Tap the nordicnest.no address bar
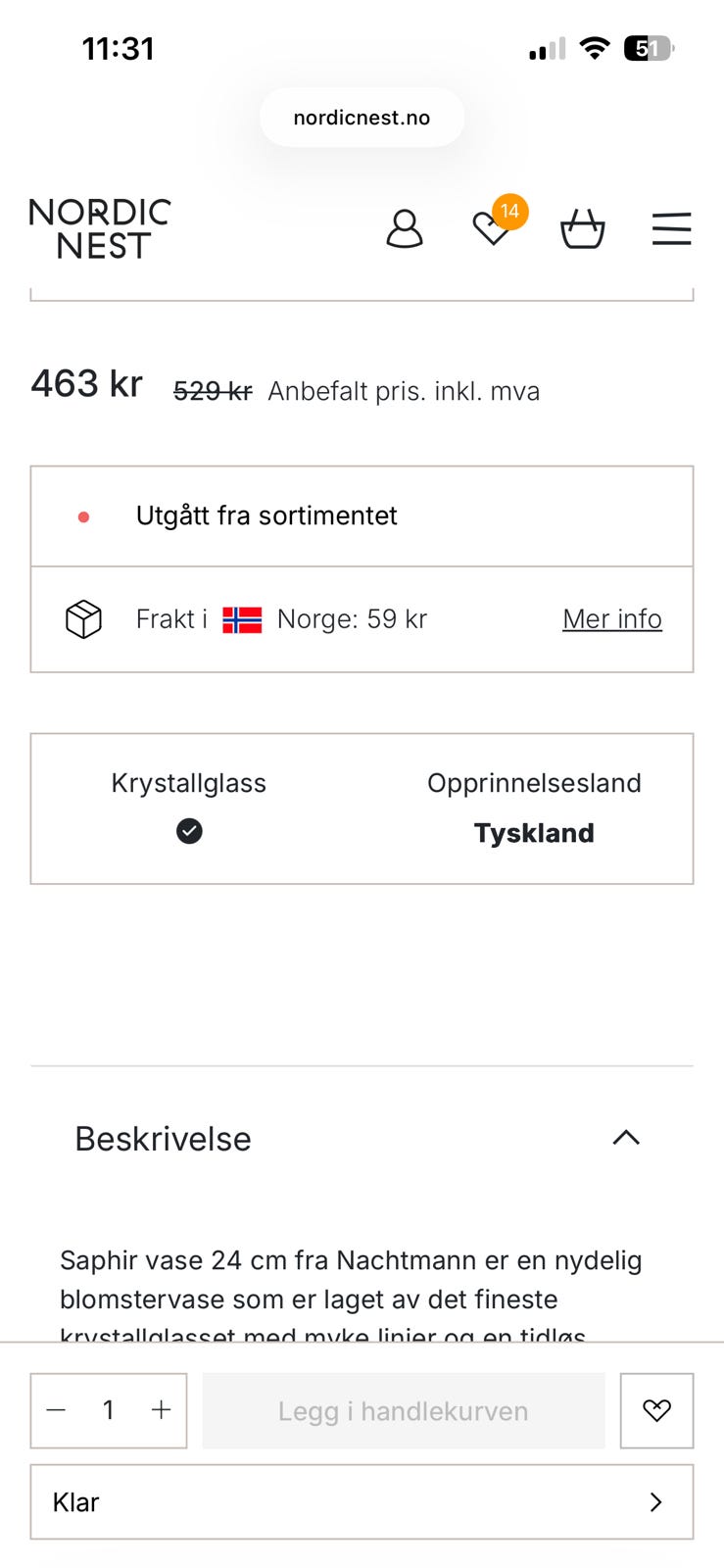 coord(362,118)
